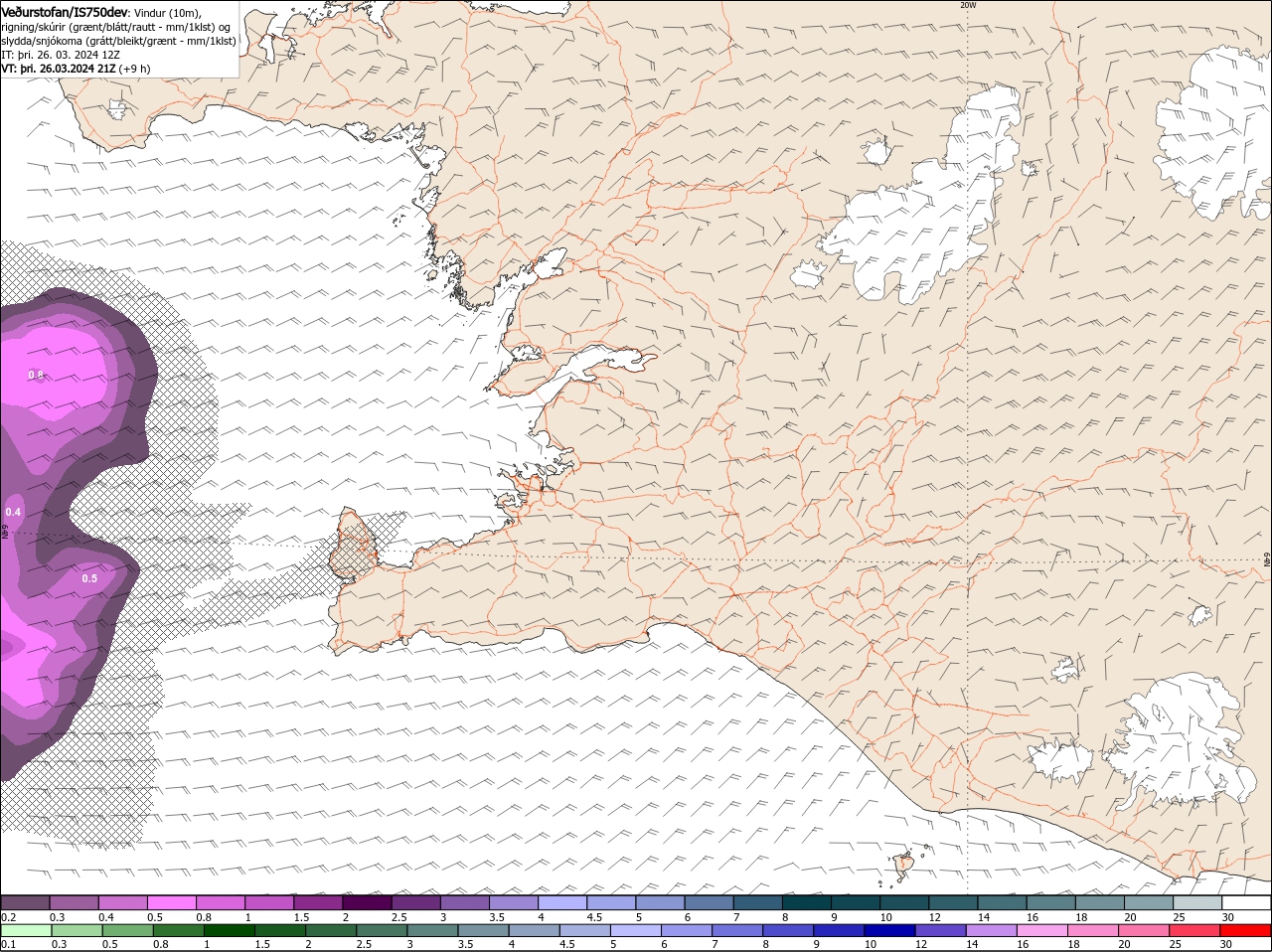Pick the darkest purple 2–2.5 swatch, upper scale

click(x=366, y=902)
